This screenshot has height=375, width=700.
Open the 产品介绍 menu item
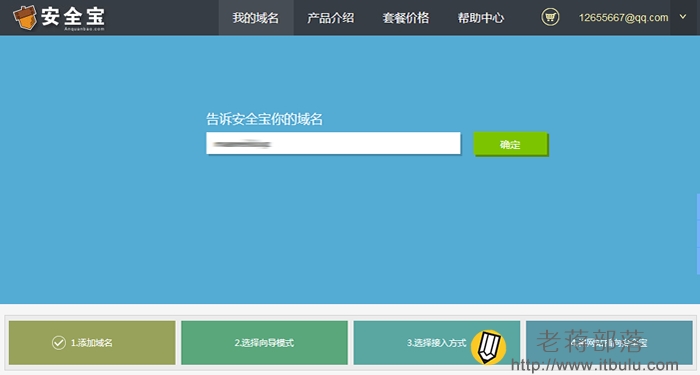point(331,17)
